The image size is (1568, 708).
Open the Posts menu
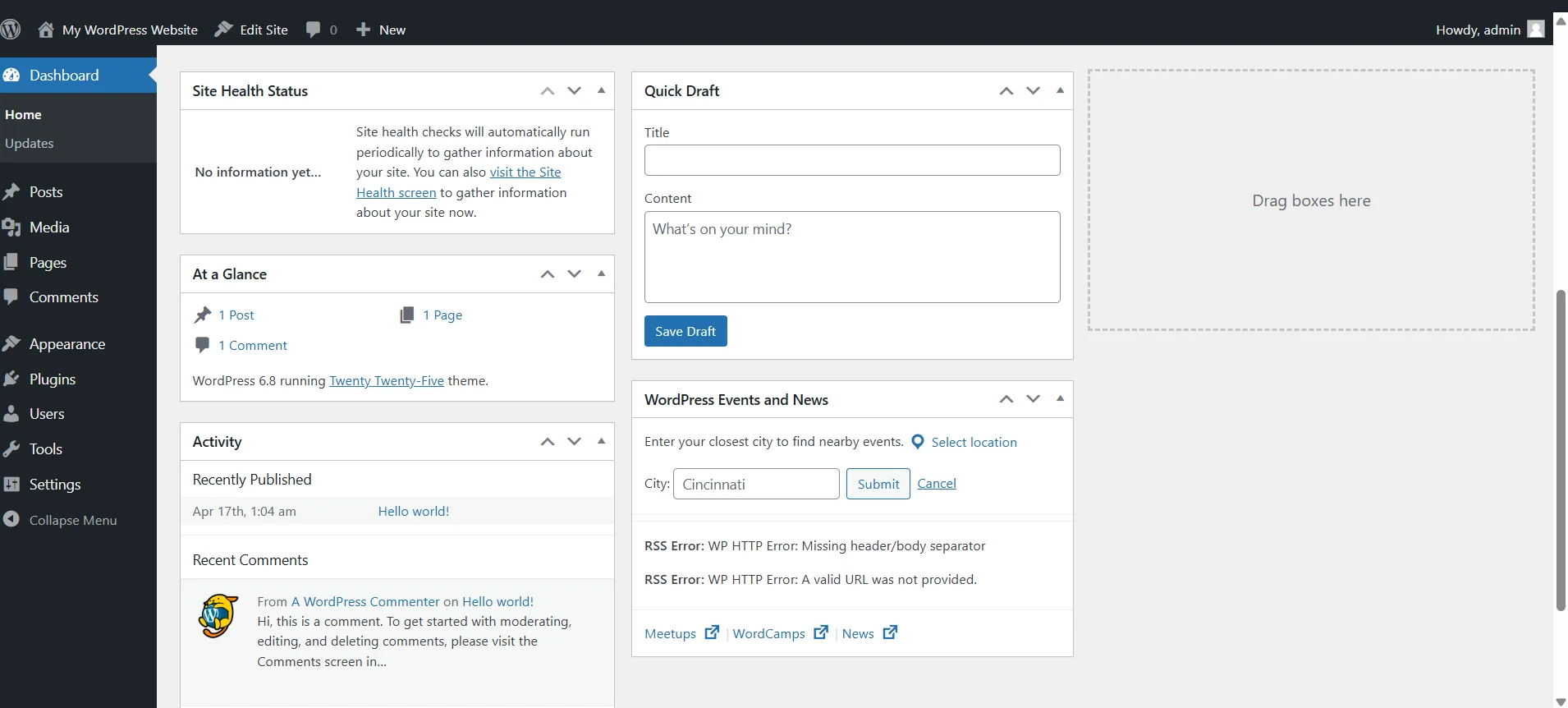[x=78, y=192]
